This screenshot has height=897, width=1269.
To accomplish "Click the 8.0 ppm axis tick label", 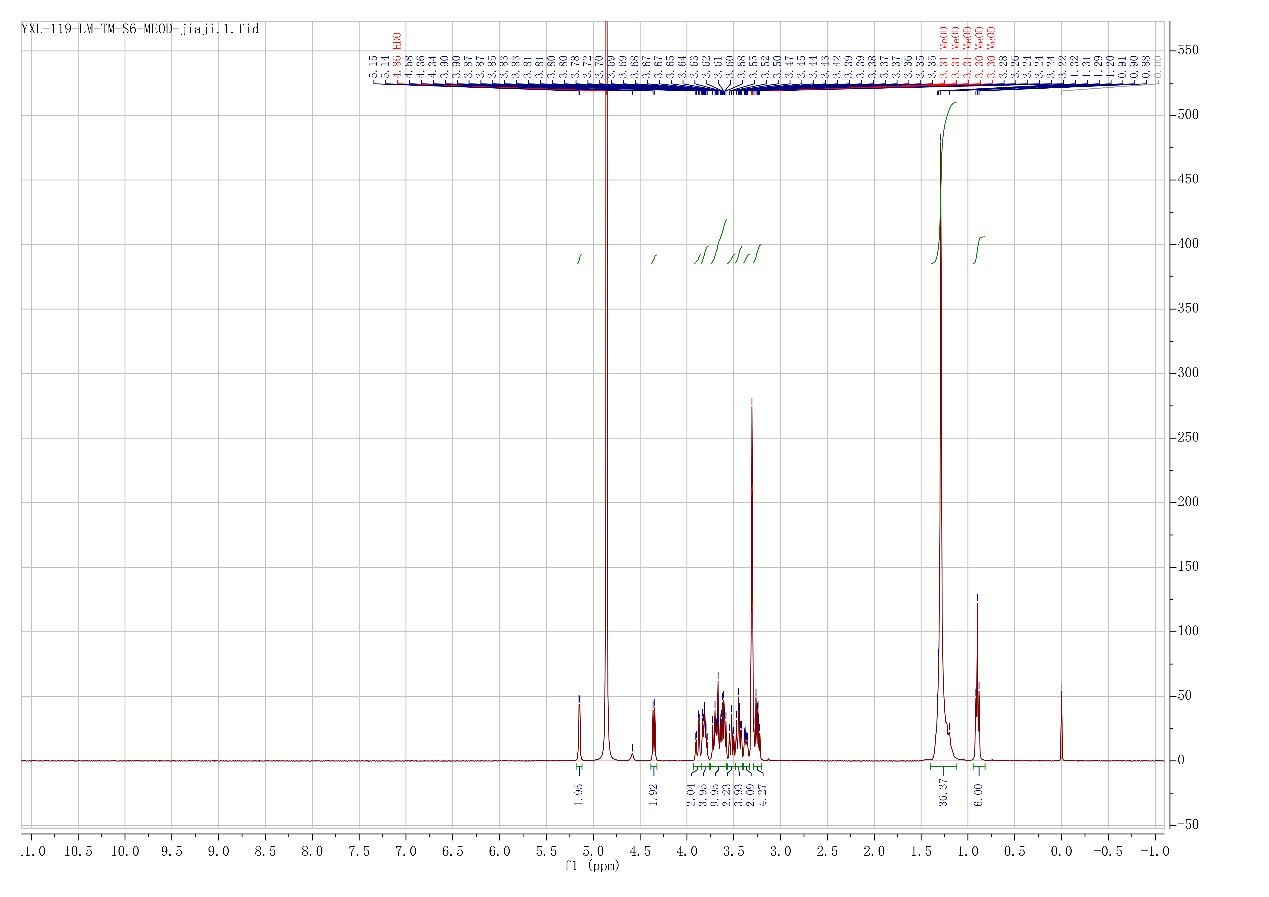I will click(312, 851).
